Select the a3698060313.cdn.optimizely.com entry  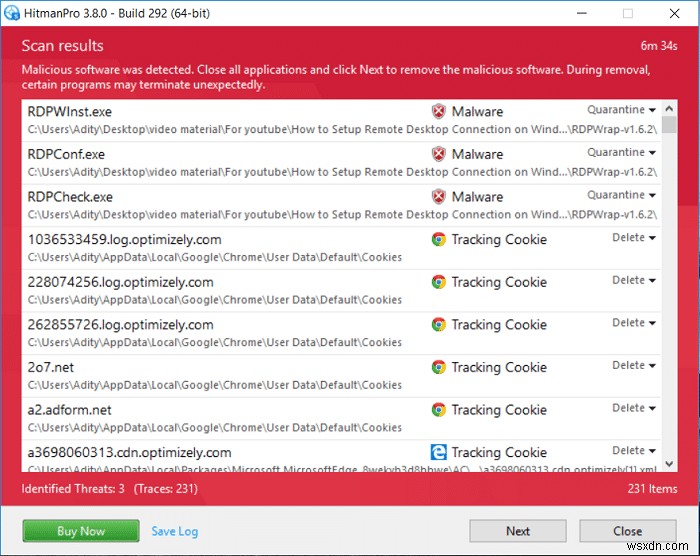(129, 453)
